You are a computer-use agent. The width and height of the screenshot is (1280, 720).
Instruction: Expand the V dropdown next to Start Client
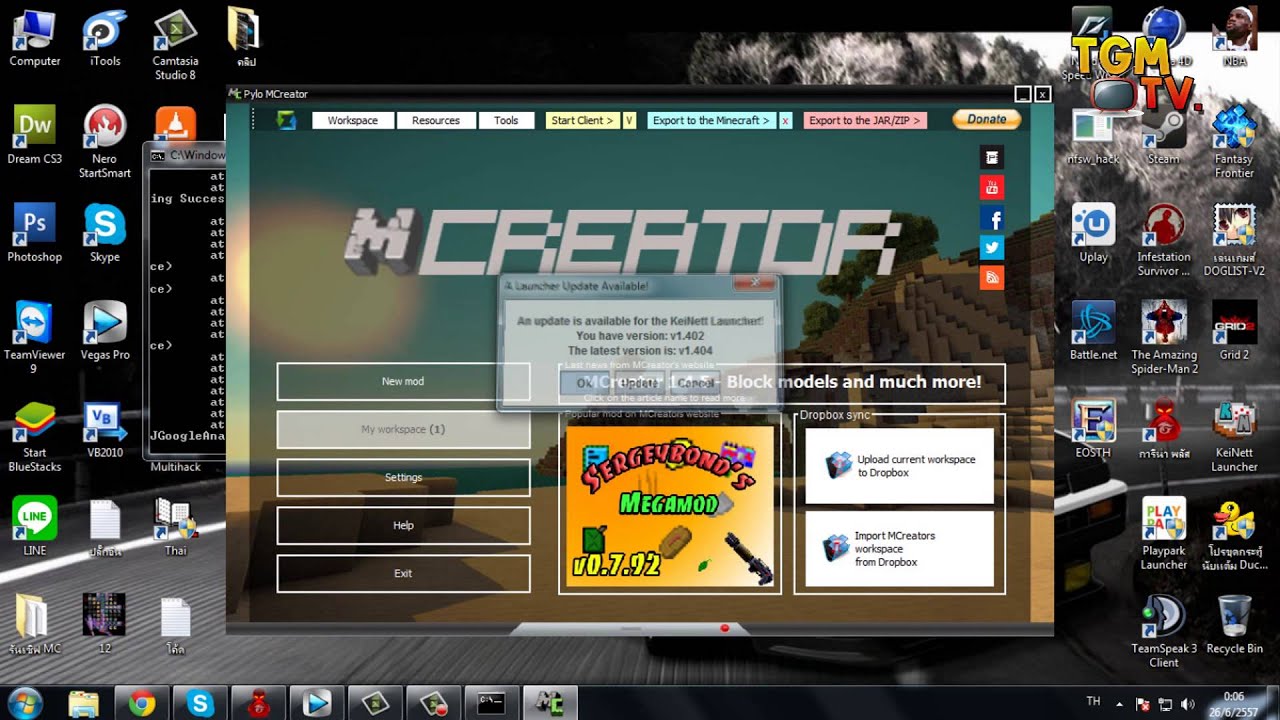[629, 121]
